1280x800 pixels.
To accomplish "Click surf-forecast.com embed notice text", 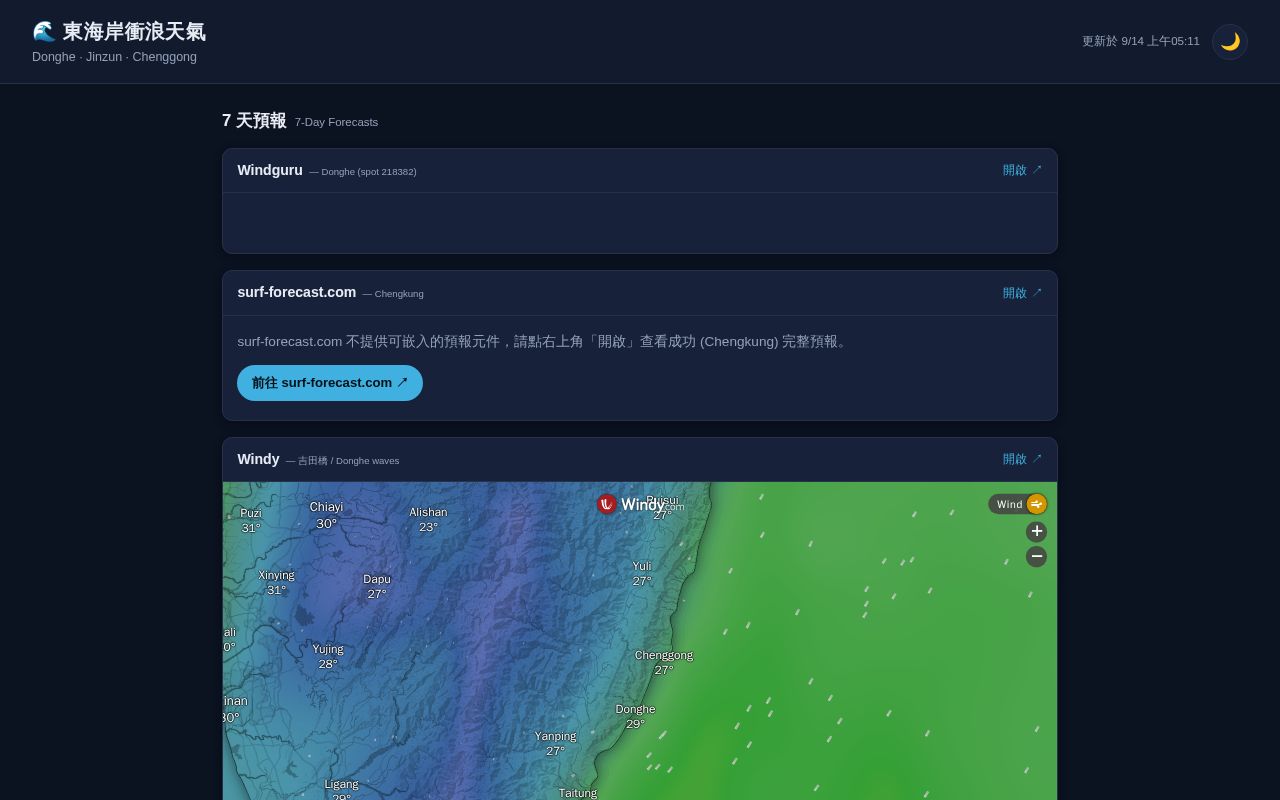I will click(544, 342).
